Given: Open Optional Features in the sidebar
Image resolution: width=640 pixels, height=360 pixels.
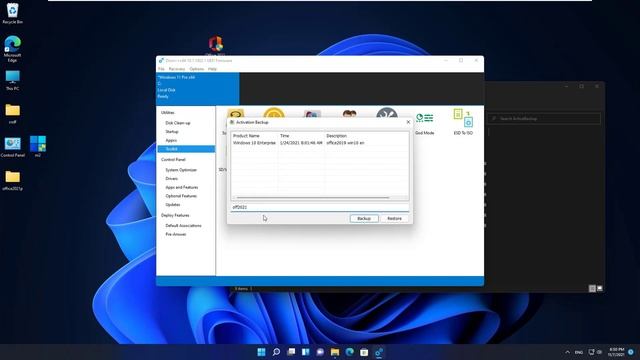Looking at the screenshot, I should pyautogui.click(x=181, y=196).
